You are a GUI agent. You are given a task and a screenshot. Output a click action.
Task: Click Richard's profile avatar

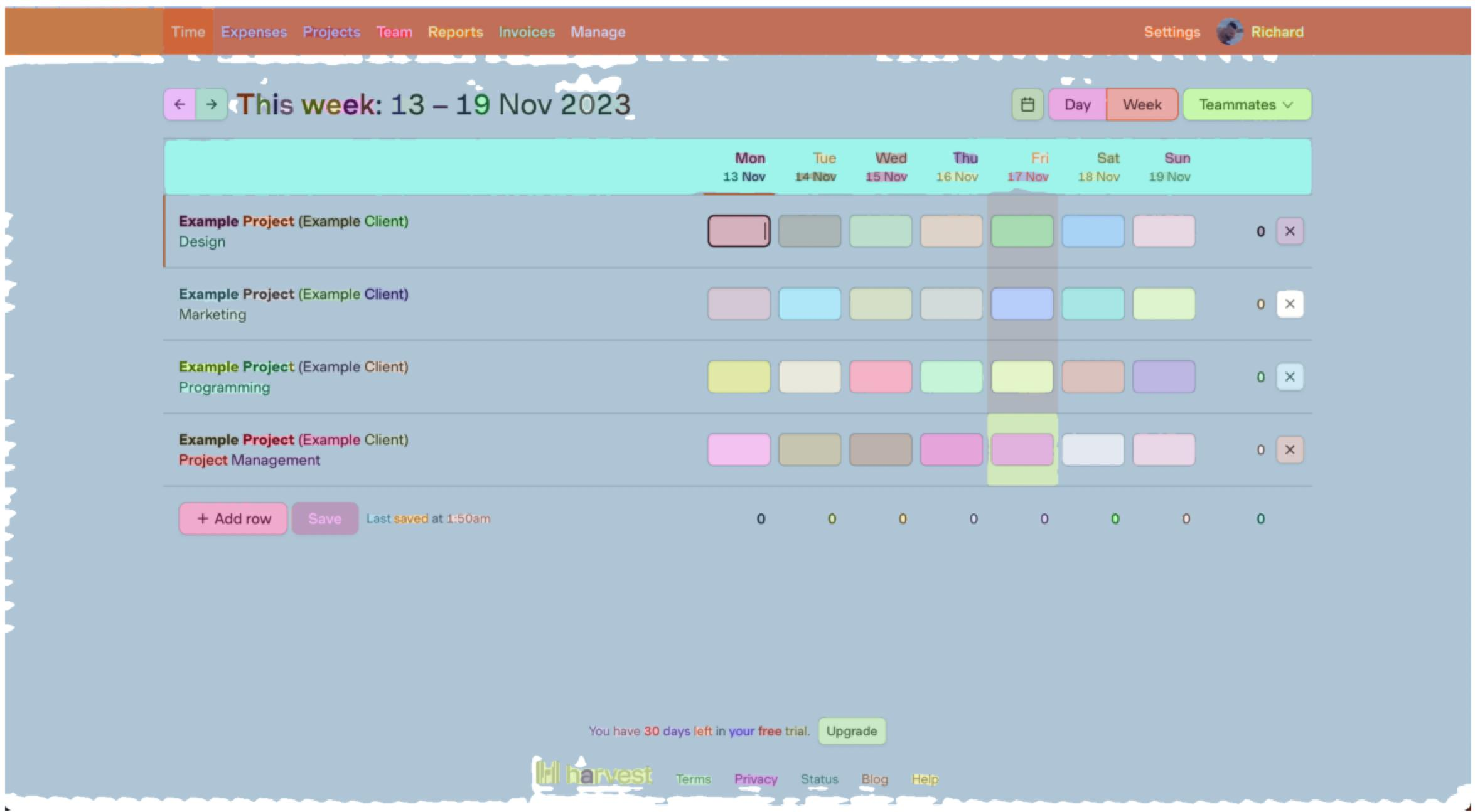coord(1229,32)
